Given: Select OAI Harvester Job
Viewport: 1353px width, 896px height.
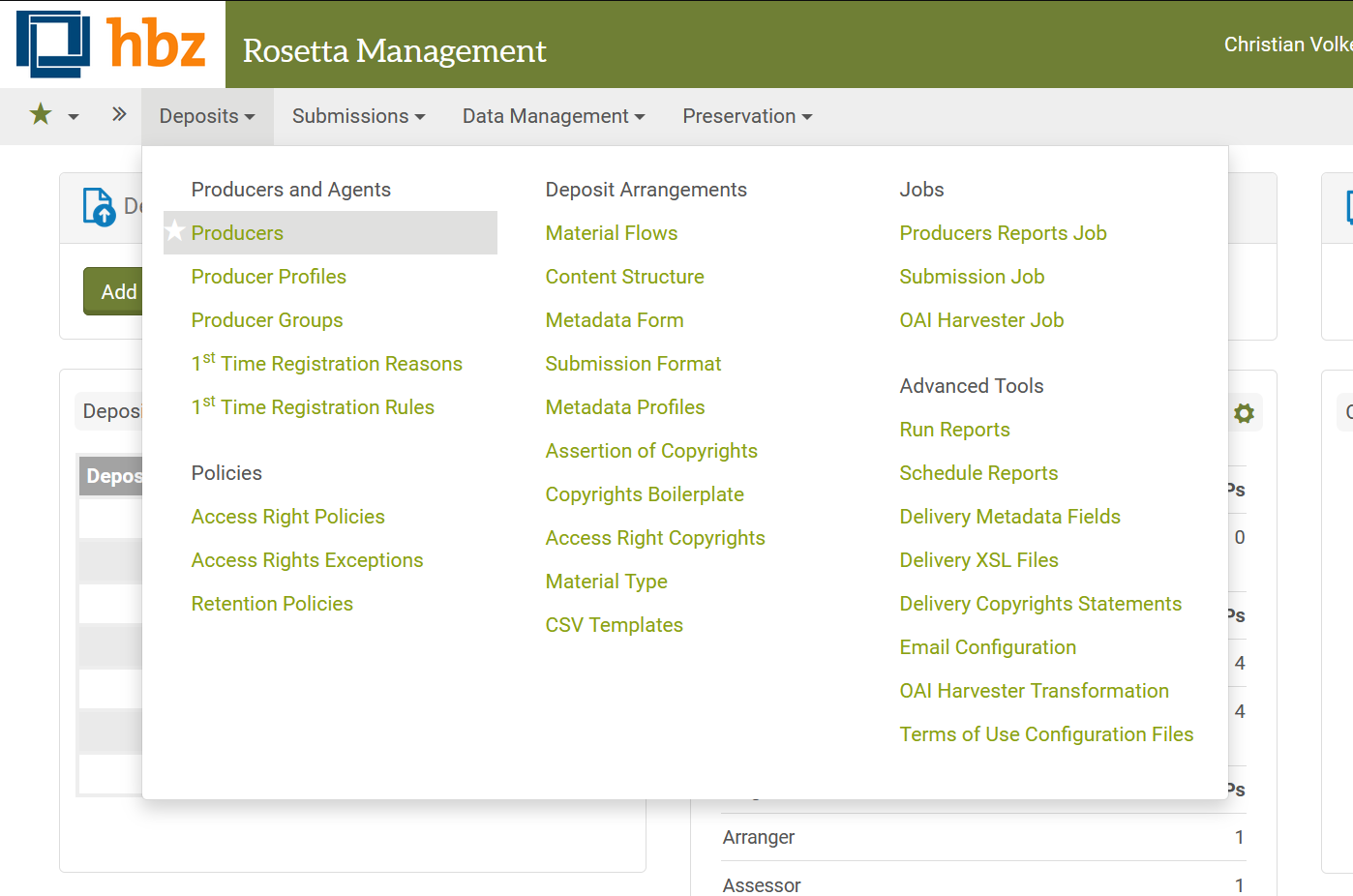Looking at the screenshot, I should point(981,320).
